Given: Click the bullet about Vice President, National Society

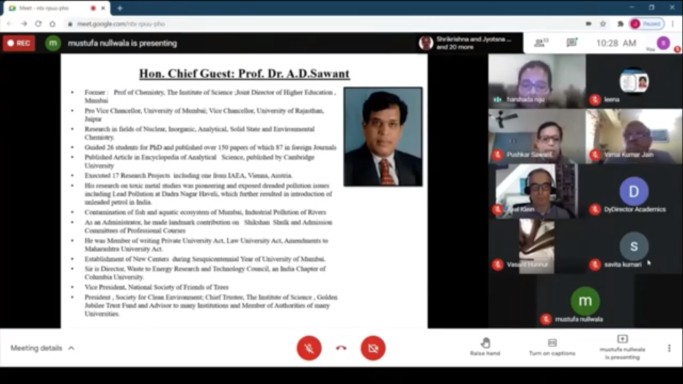Looking at the screenshot, I should 156,287.
